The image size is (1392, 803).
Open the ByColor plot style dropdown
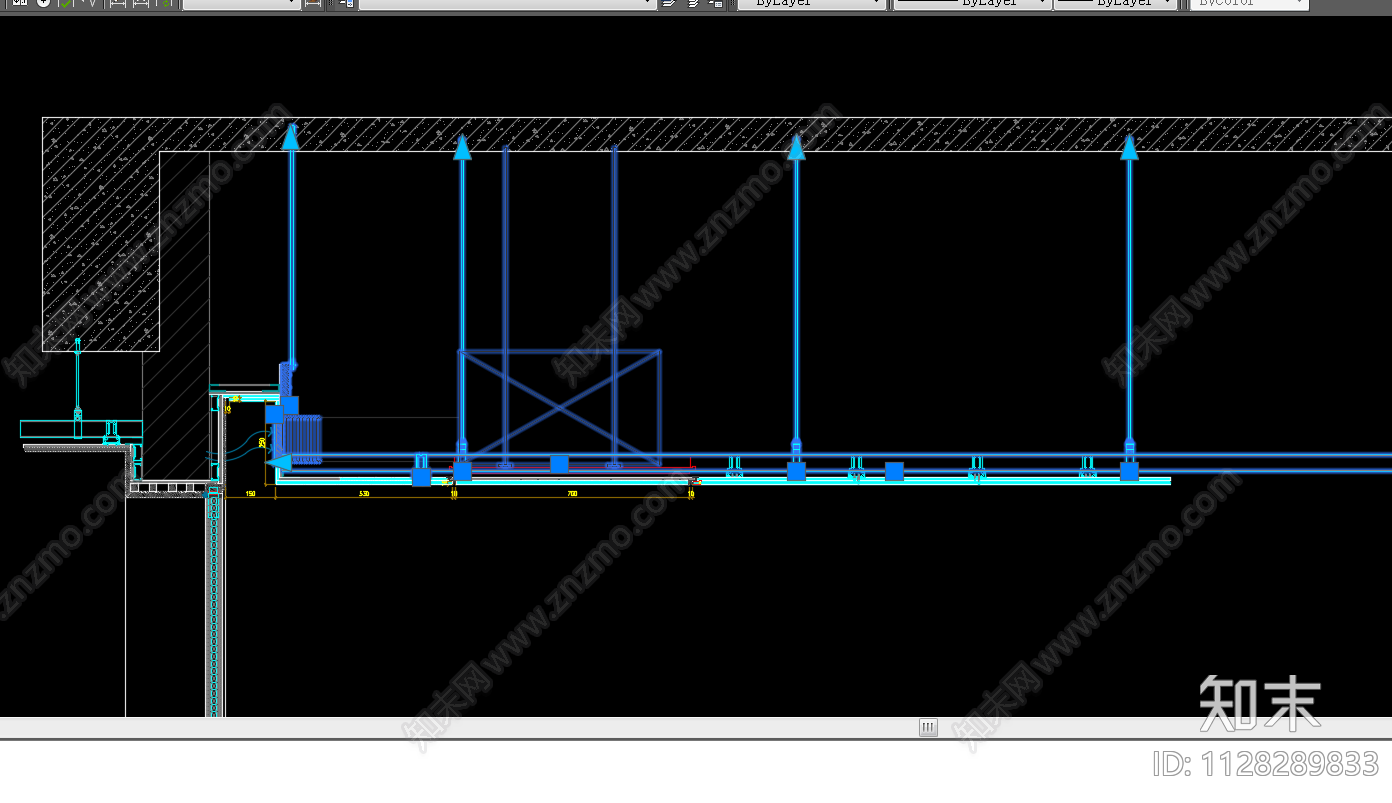pyautogui.click(x=1248, y=4)
